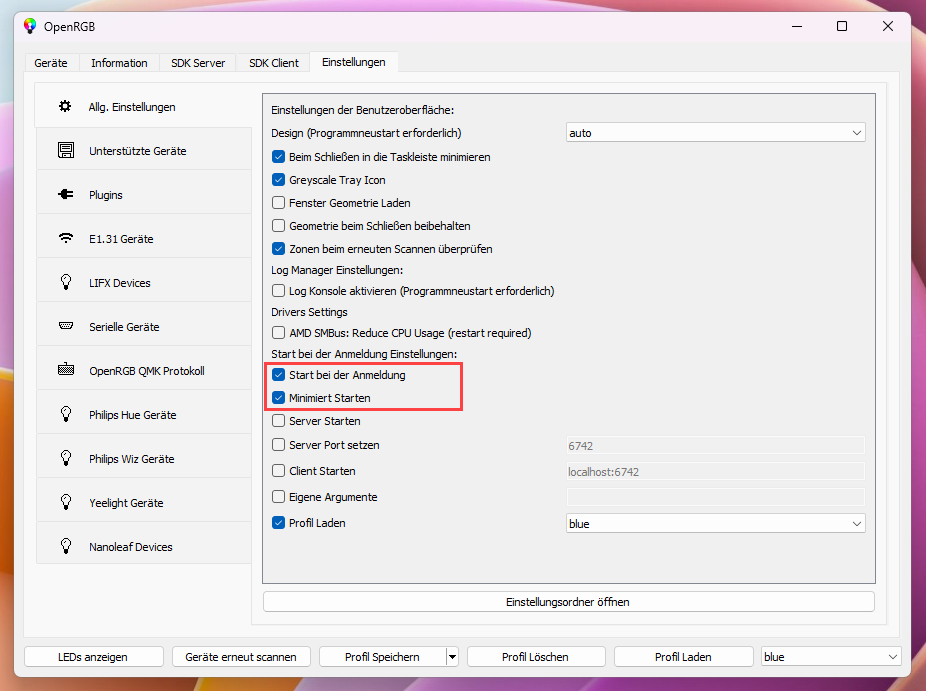Image resolution: width=926 pixels, height=691 pixels.
Task: Check AMD SMBus Reduce CPU Usage
Action: (x=278, y=333)
